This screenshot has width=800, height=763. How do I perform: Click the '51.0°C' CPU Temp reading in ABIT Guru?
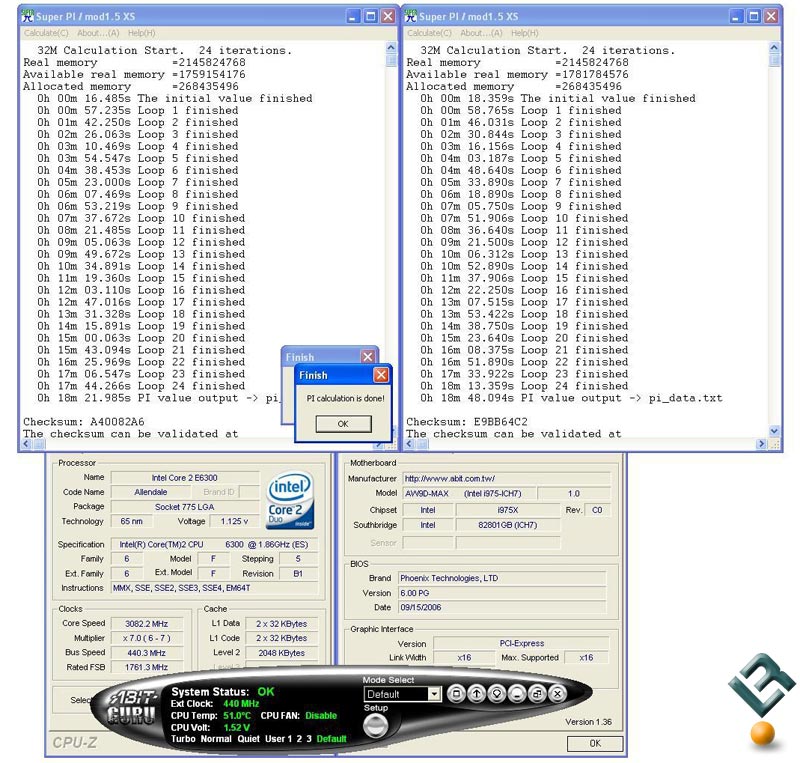[x=237, y=716]
